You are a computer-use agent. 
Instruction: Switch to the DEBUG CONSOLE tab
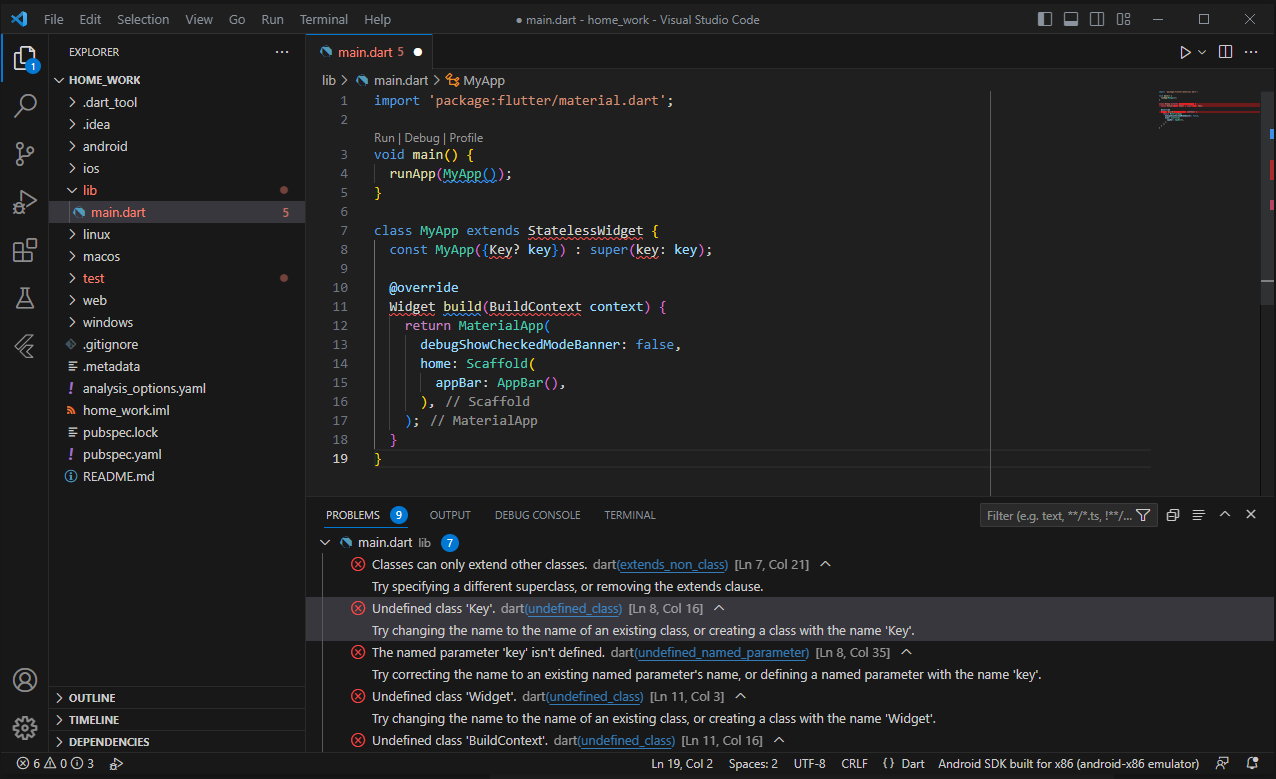pos(537,515)
